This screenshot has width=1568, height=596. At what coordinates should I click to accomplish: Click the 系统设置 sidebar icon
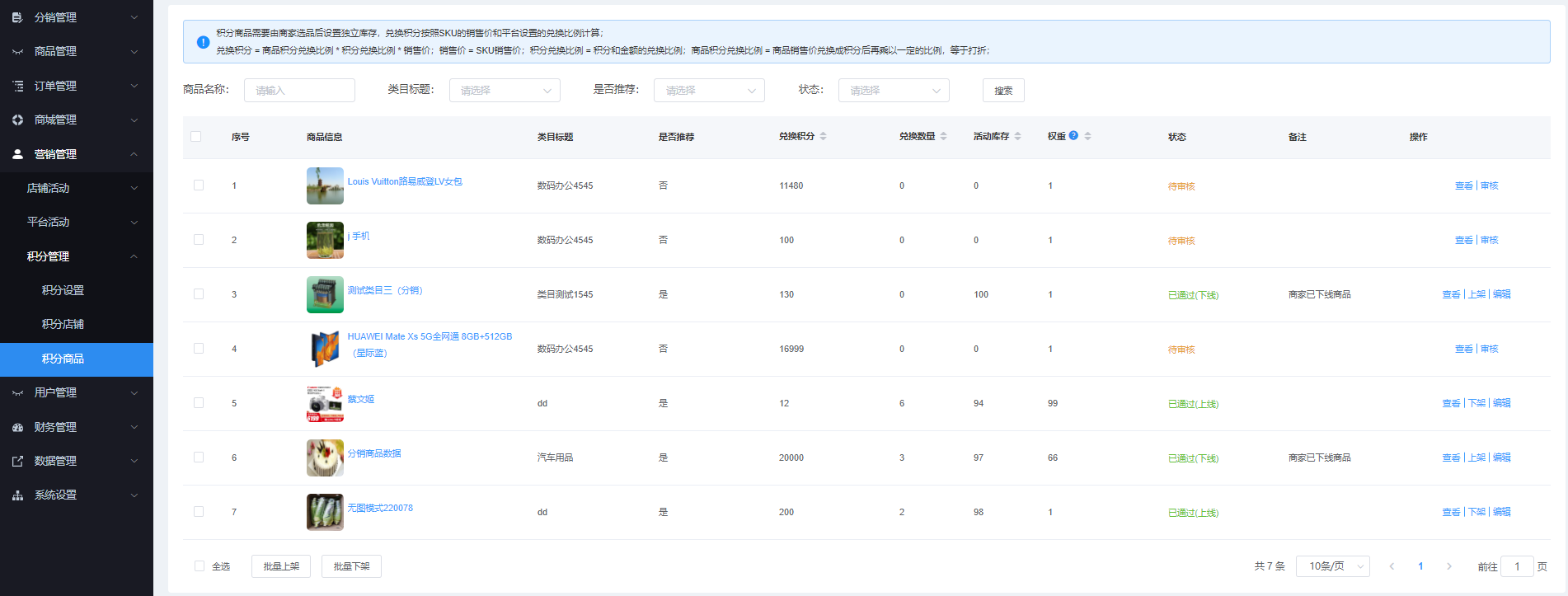(17, 495)
